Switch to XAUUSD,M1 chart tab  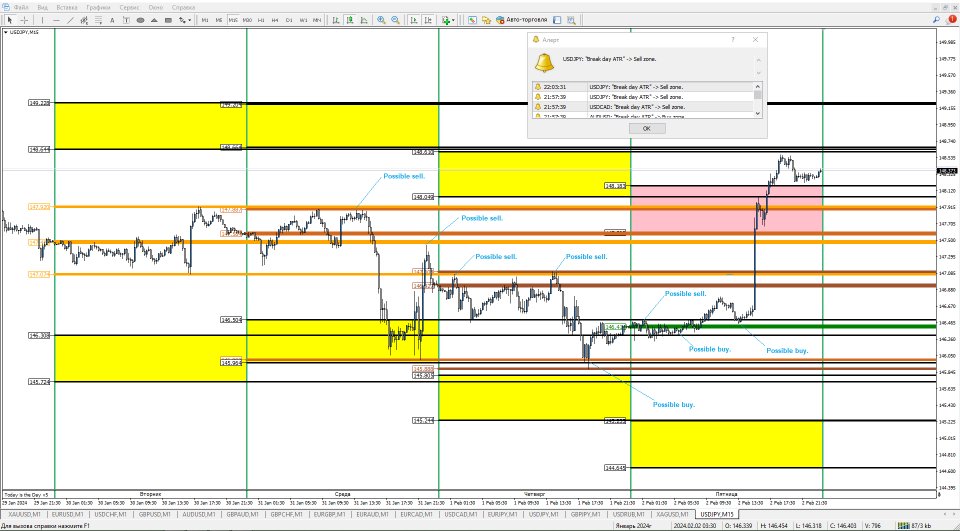24,514
